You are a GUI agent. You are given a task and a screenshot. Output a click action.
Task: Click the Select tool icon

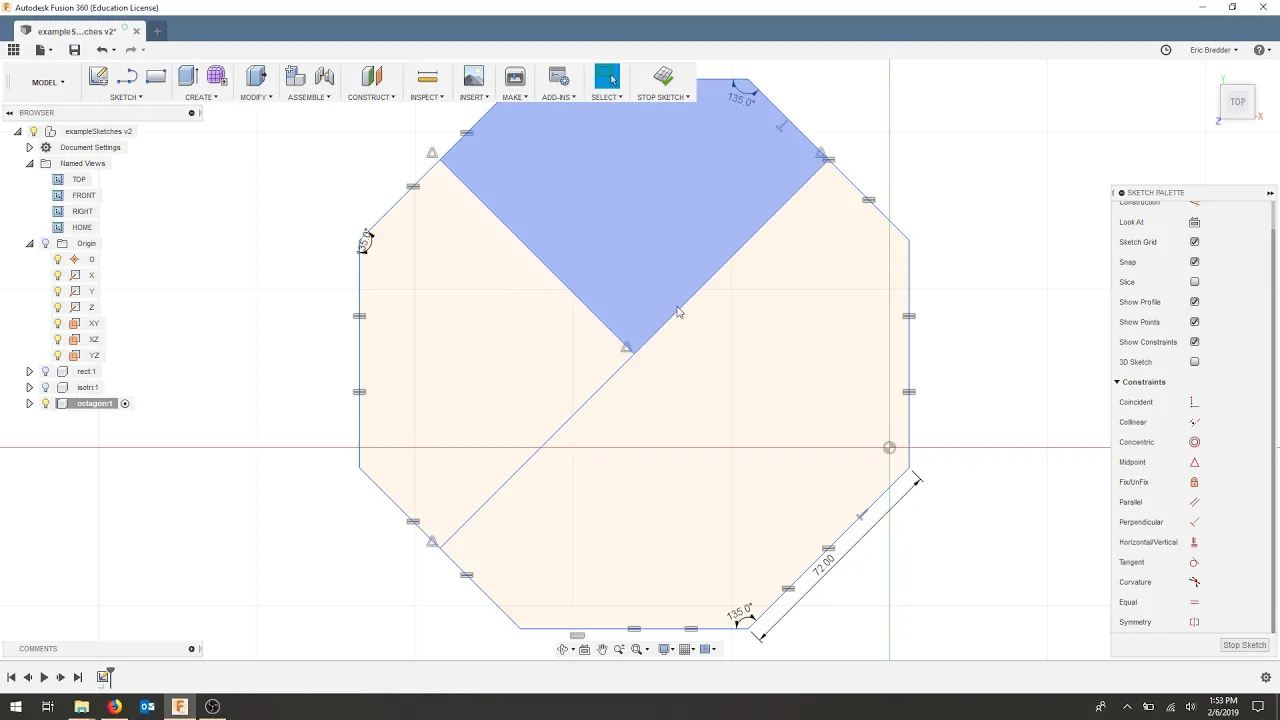(607, 76)
